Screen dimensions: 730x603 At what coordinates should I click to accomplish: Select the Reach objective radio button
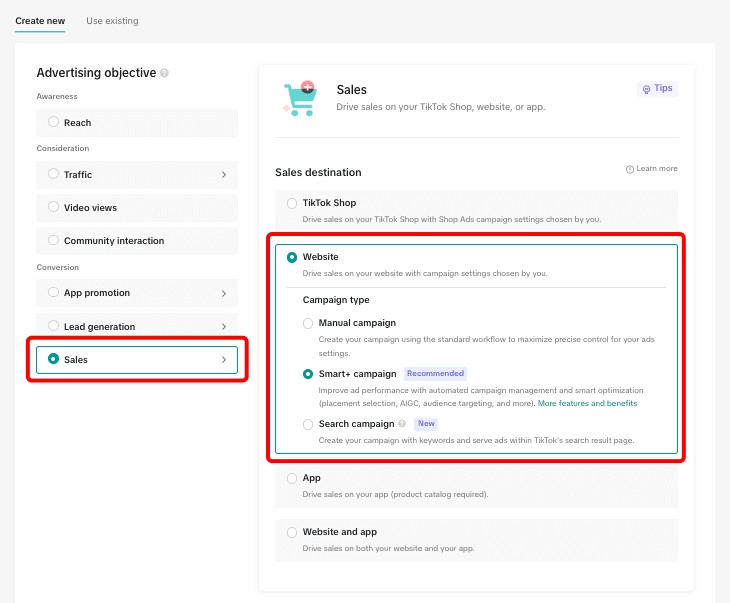54,122
